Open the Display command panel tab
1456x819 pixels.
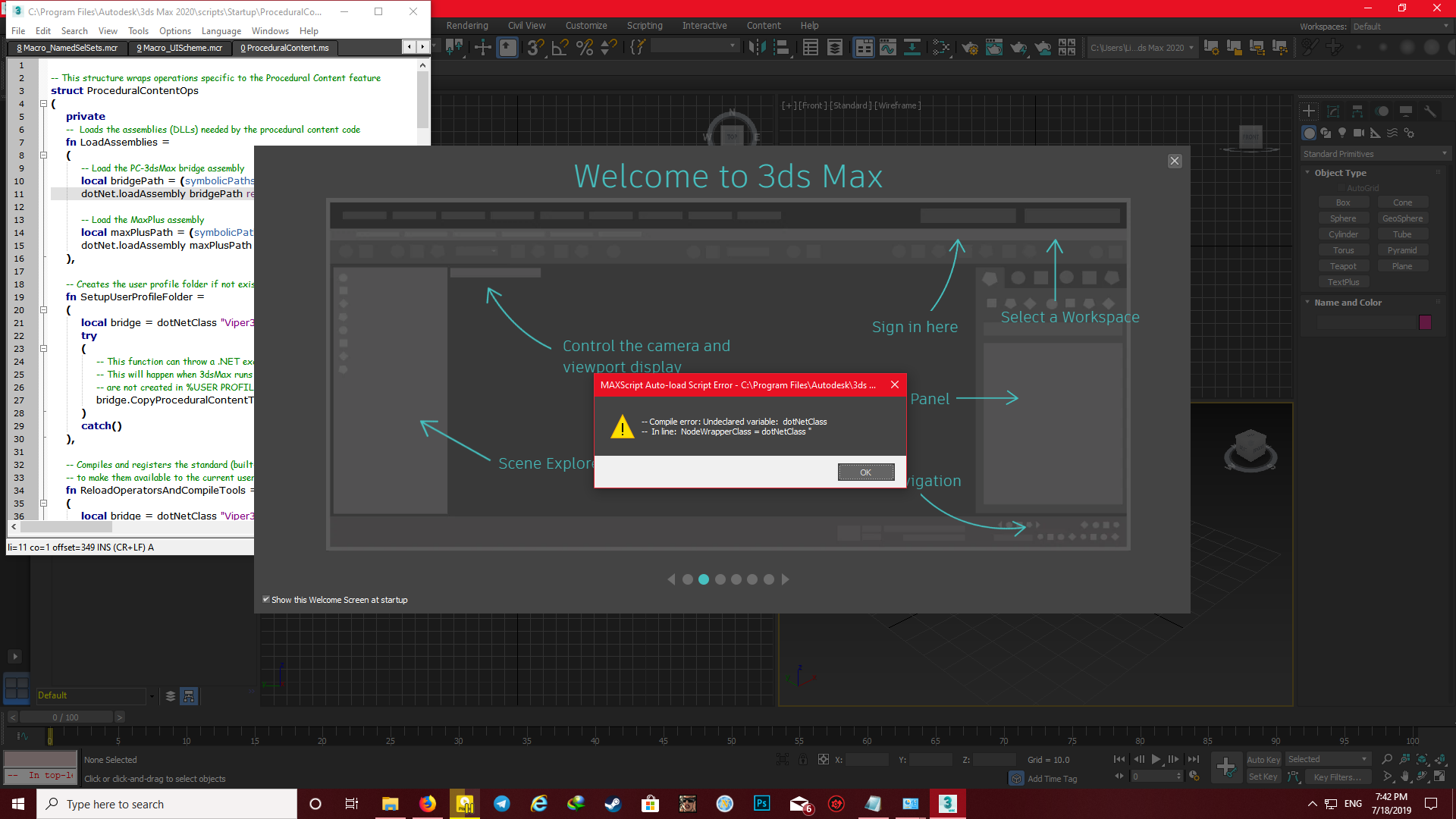click(1406, 111)
